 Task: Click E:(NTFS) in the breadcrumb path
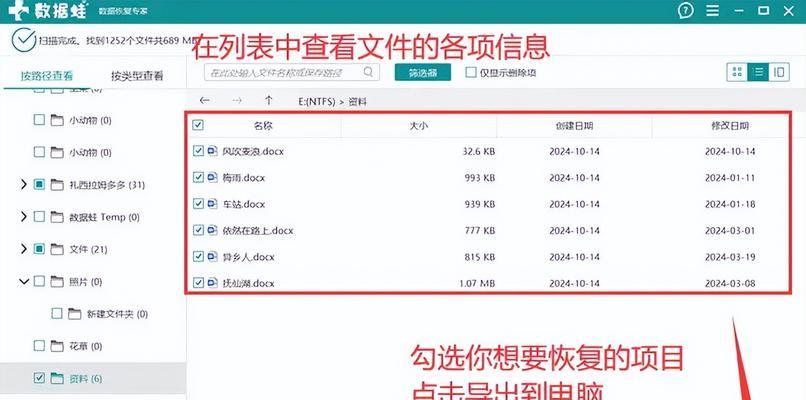coord(317,102)
